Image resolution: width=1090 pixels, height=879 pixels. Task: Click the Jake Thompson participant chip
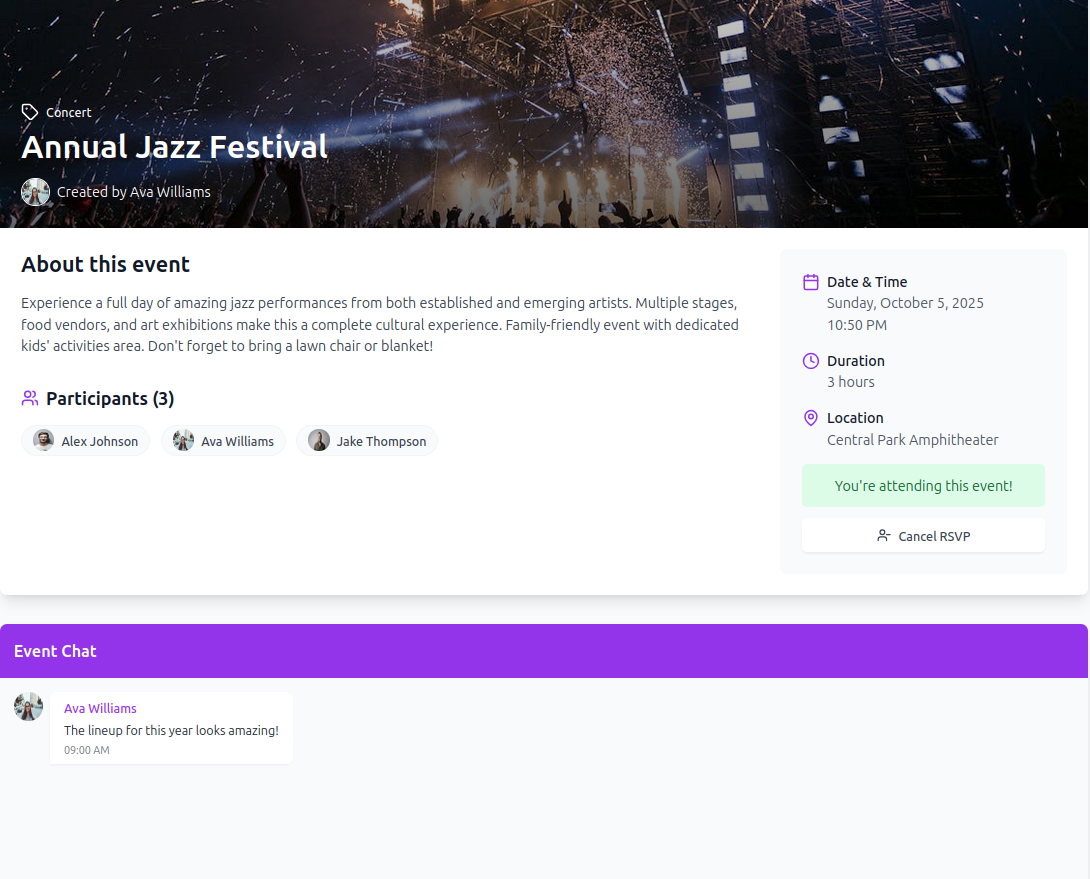coord(367,440)
